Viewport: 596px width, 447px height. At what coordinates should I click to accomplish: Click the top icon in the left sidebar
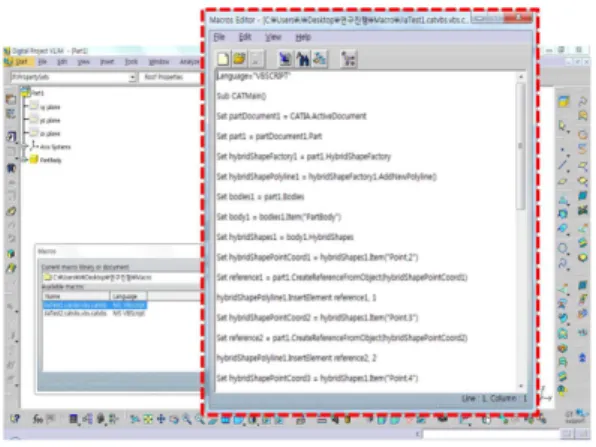[11, 100]
